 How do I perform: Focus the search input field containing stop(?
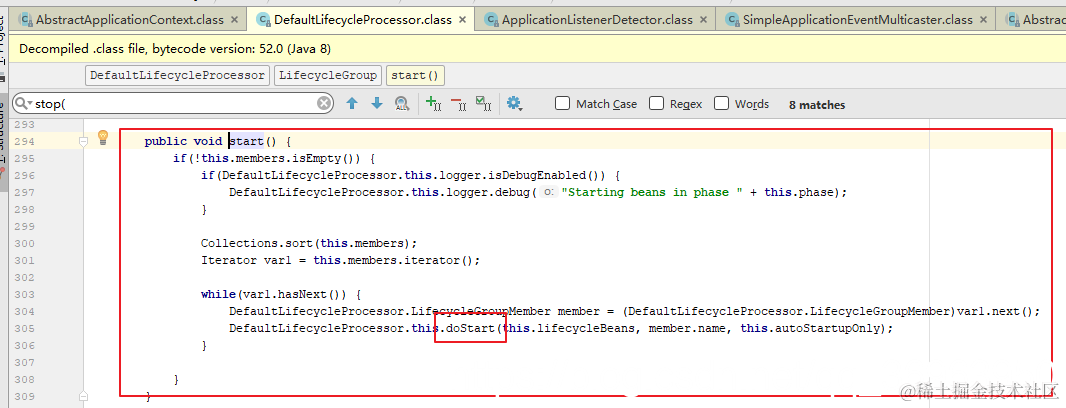pyautogui.click(x=173, y=103)
